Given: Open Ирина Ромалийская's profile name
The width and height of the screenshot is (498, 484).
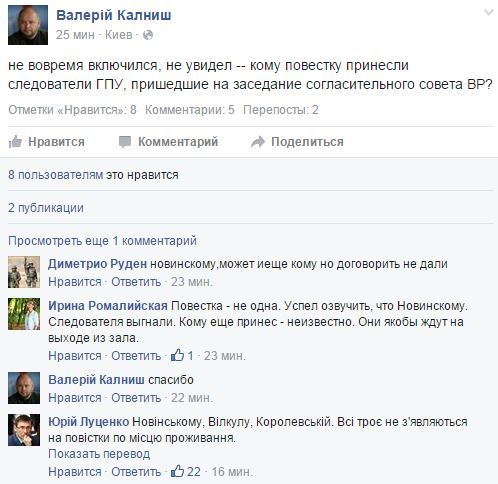Looking at the screenshot, I should [x=108, y=306].
